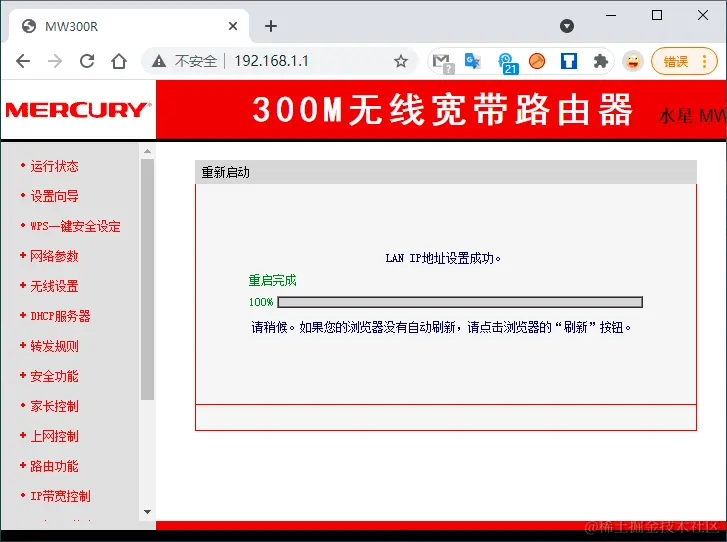Click the orange round extension icon
The height and width of the screenshot is (542, 727).
[x=536, y=61]
